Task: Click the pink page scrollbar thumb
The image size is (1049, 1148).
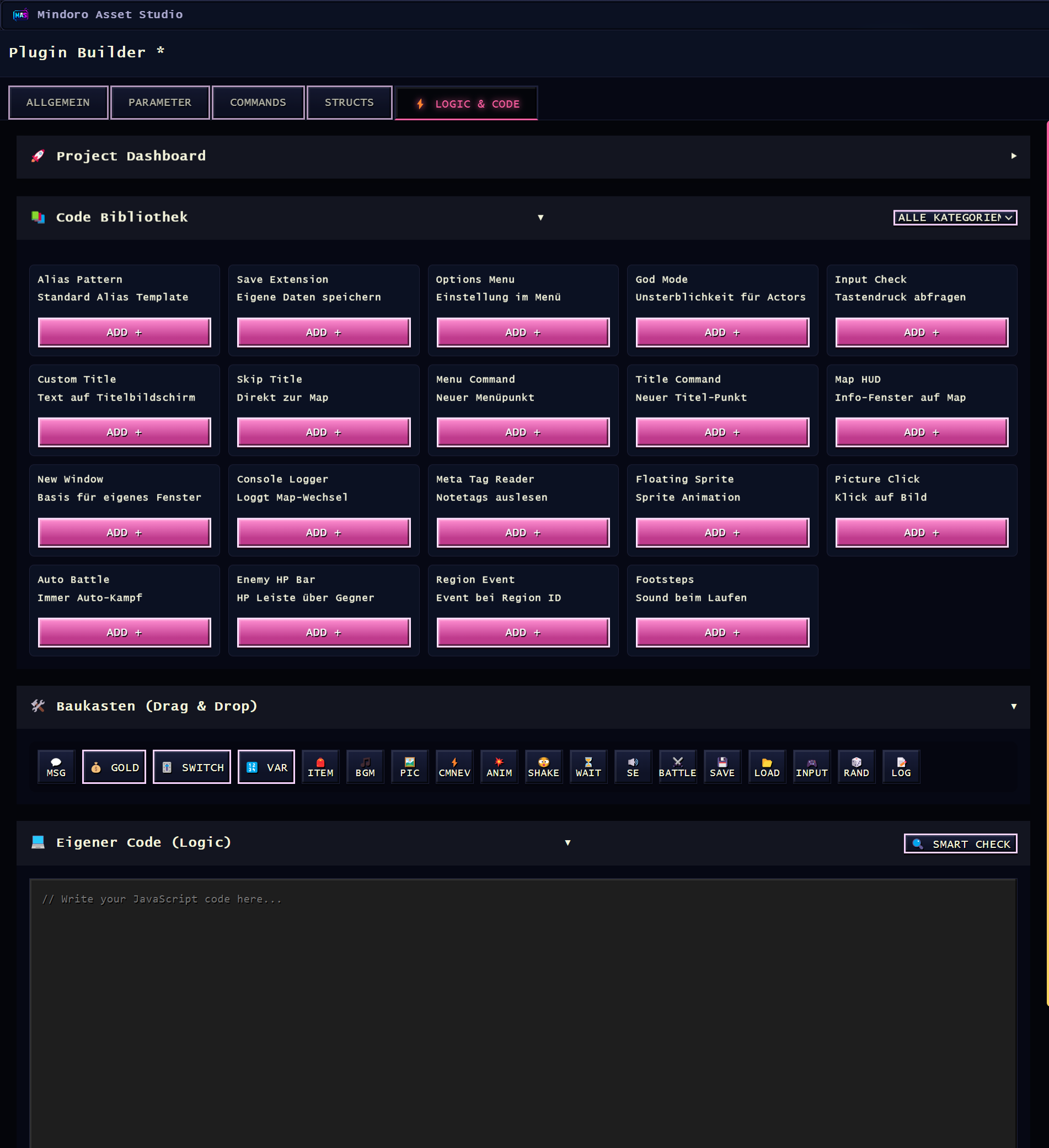Action: (x=1047, y=563)
